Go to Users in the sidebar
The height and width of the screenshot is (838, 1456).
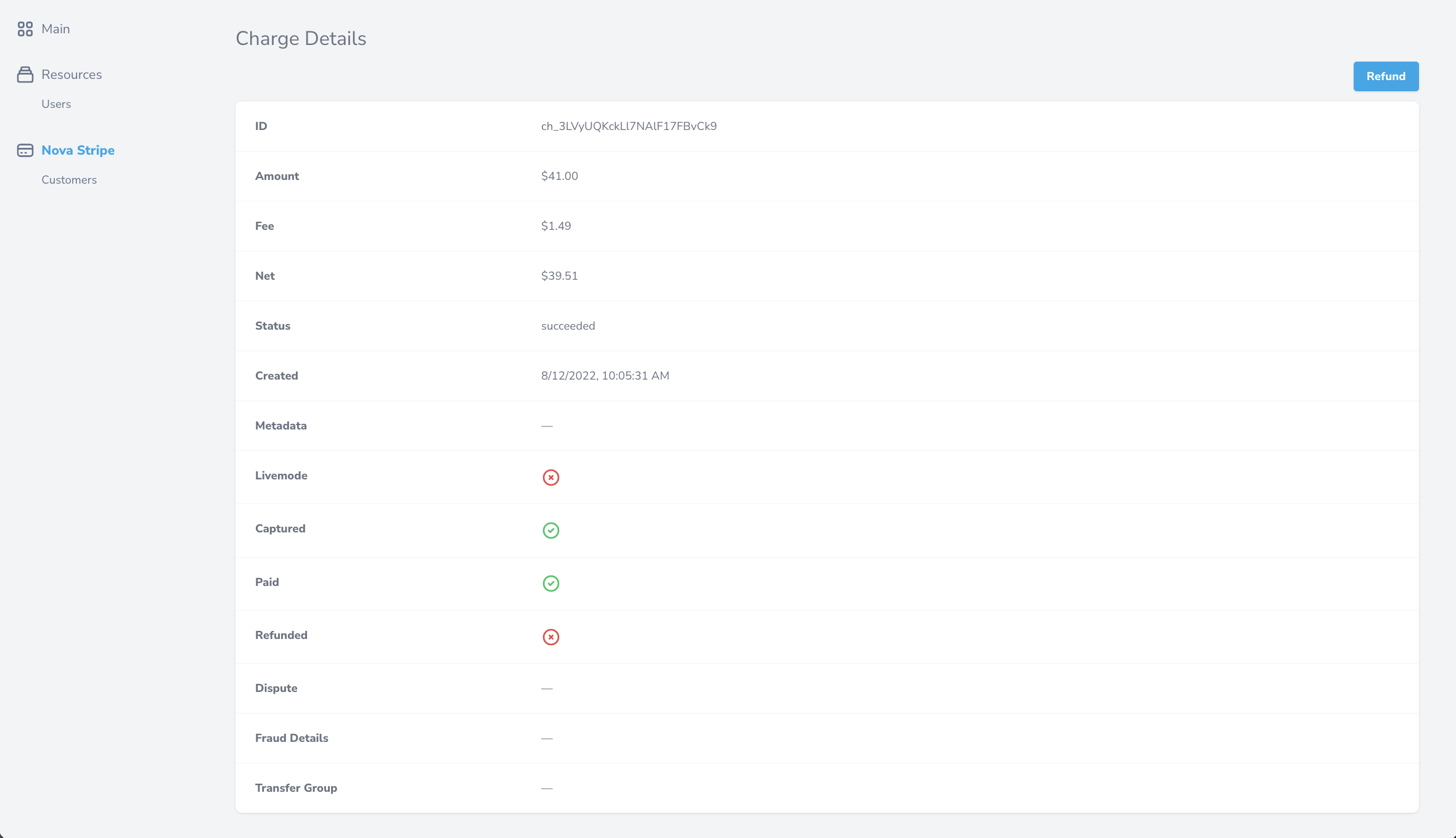56,104
